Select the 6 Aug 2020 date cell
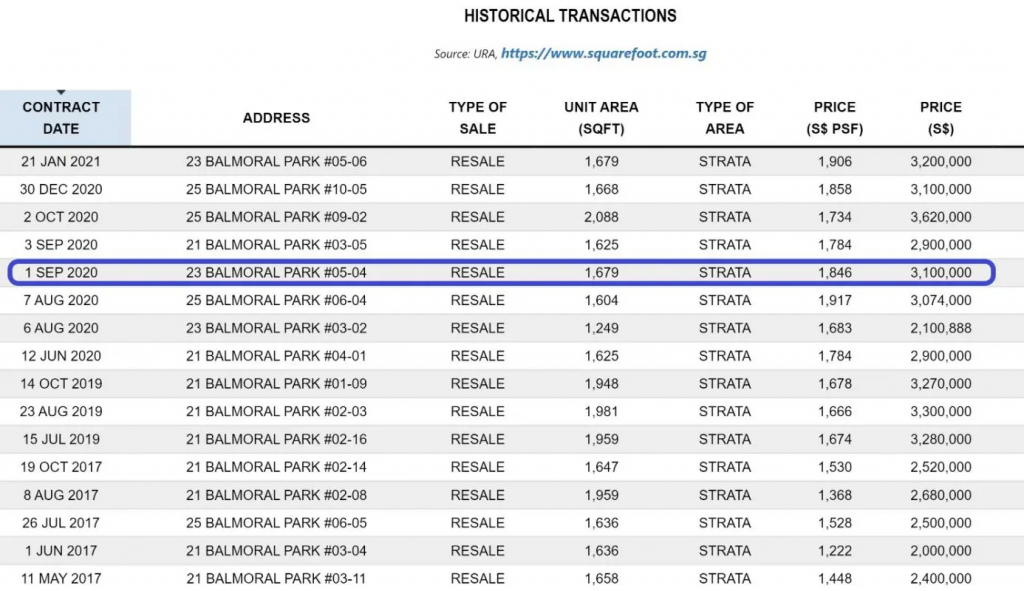1024x591 pixels. pos(61,328)
